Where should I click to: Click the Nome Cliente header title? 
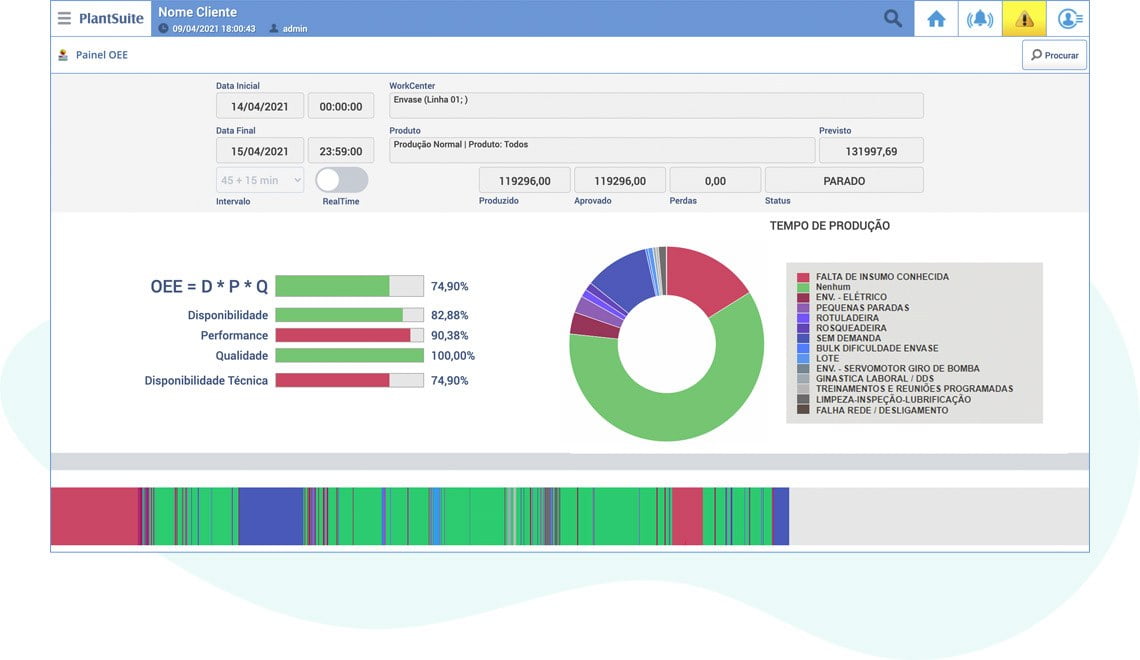[x=197, y=12]
